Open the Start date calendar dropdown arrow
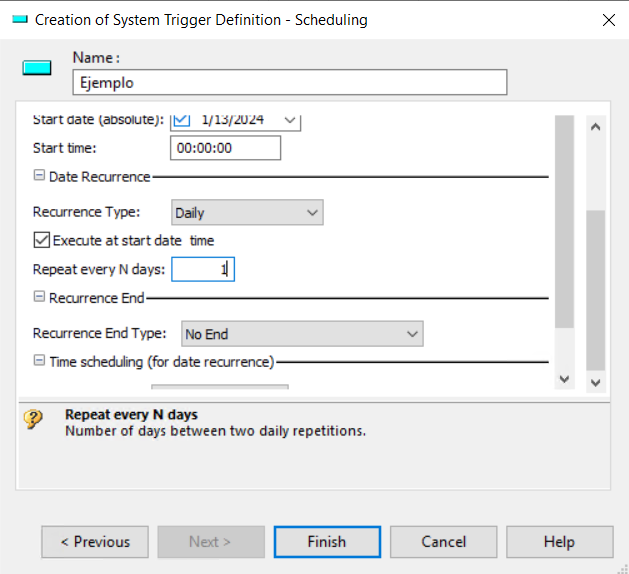The width and height of the screenshot is (629, 574). (x=290, y=120)
